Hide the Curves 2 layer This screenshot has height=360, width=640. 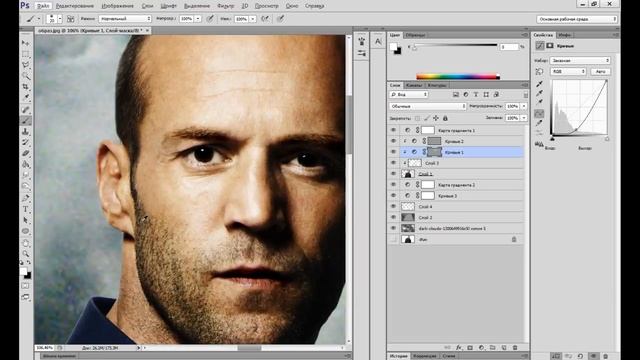coord(393,141)
